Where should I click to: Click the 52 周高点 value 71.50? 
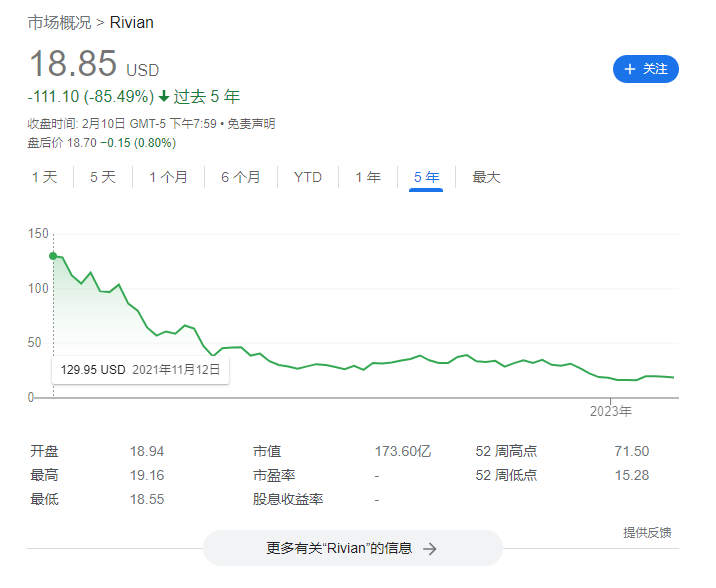632,451
